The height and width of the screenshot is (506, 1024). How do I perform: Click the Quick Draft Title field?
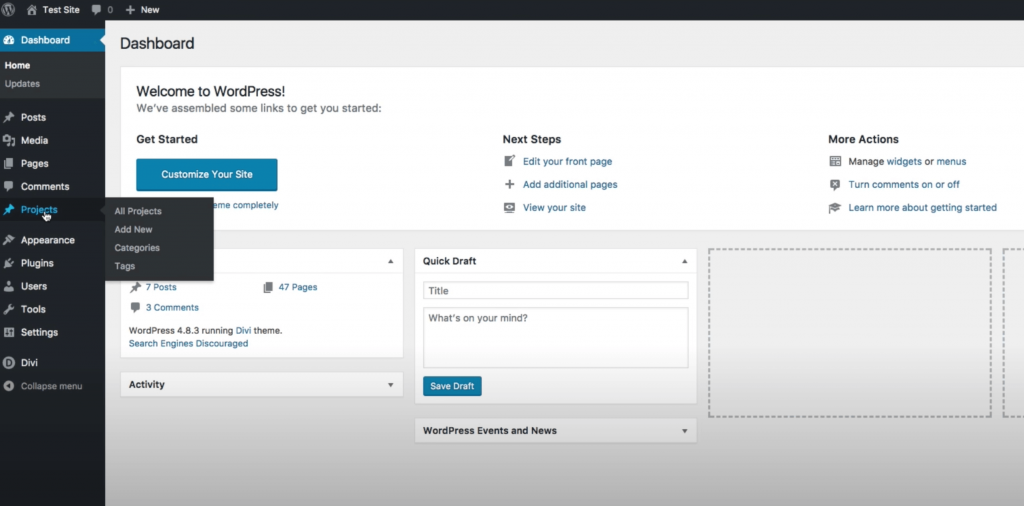556,291
